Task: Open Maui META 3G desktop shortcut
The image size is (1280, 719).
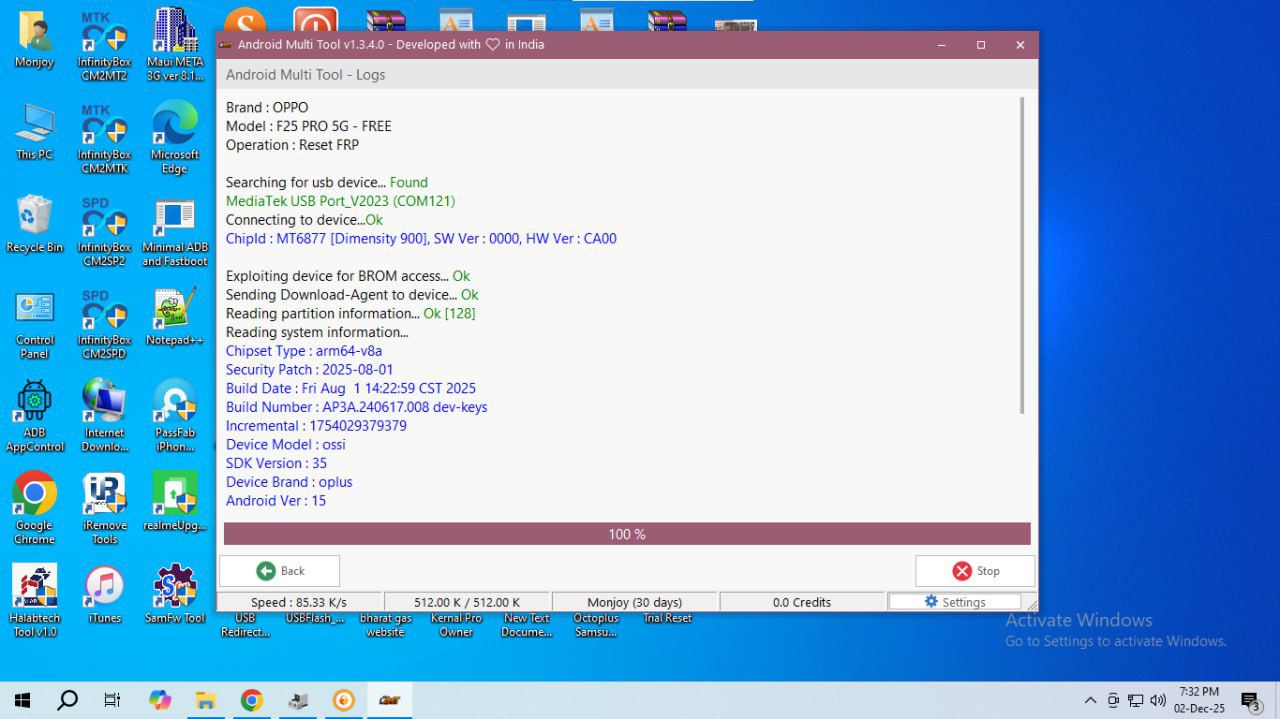Action: (175, 46)
